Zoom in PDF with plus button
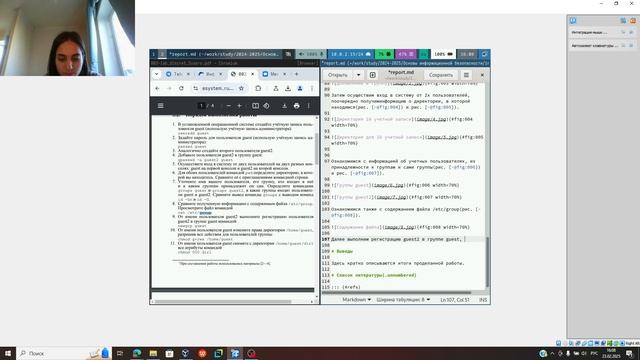Viewport: 640px width, 360px height. point(240,106)
